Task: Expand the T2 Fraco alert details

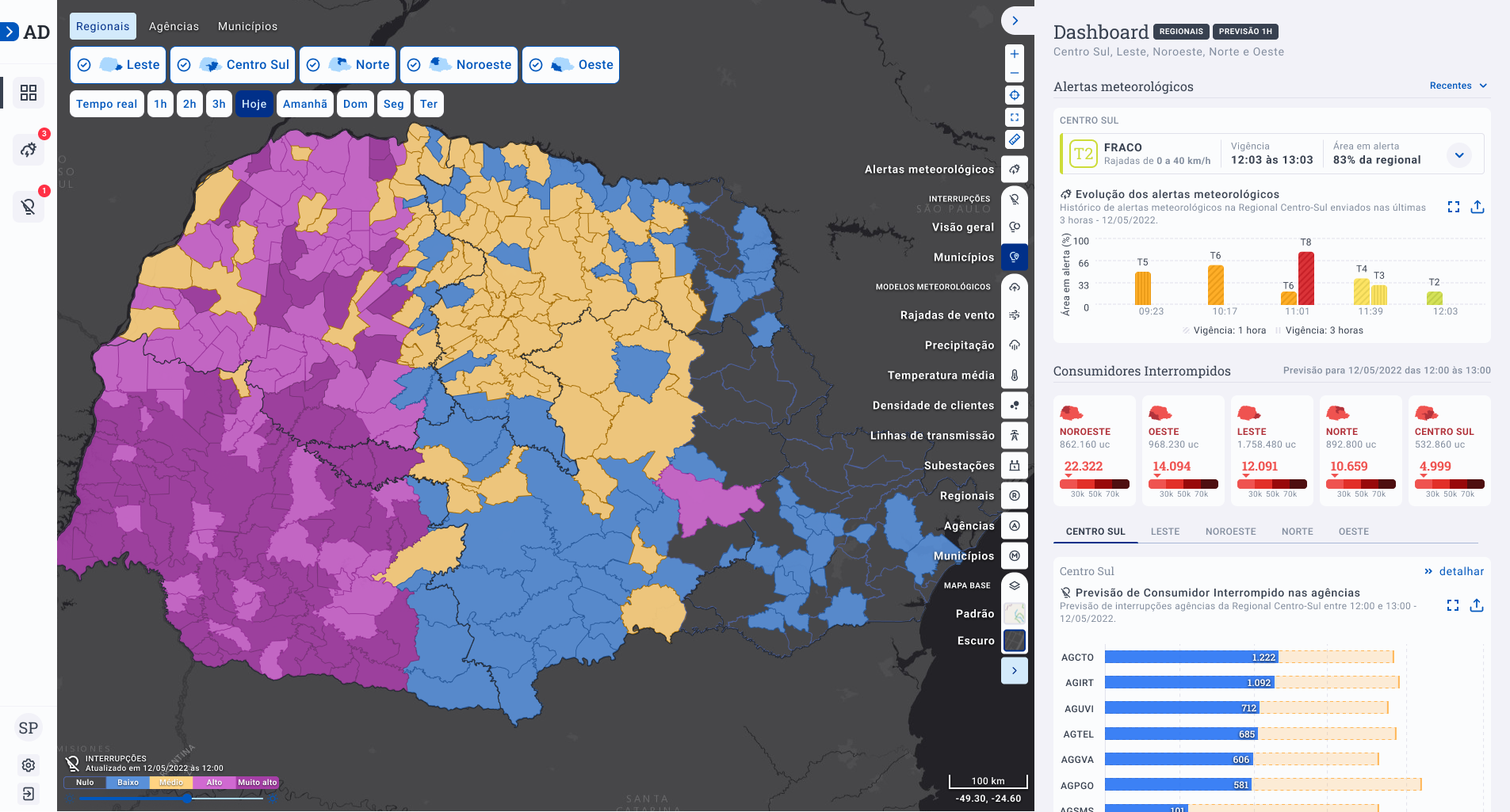Action: [1458, 154]
